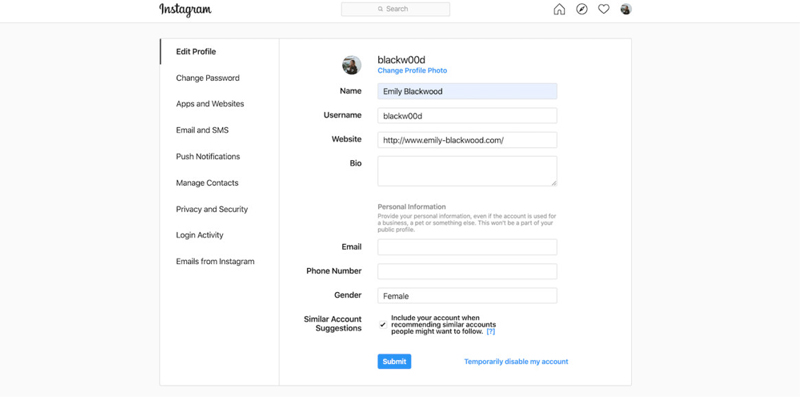Open the Activity heart icon
This screenshot has width=800, height=400.
coord(604,9)
